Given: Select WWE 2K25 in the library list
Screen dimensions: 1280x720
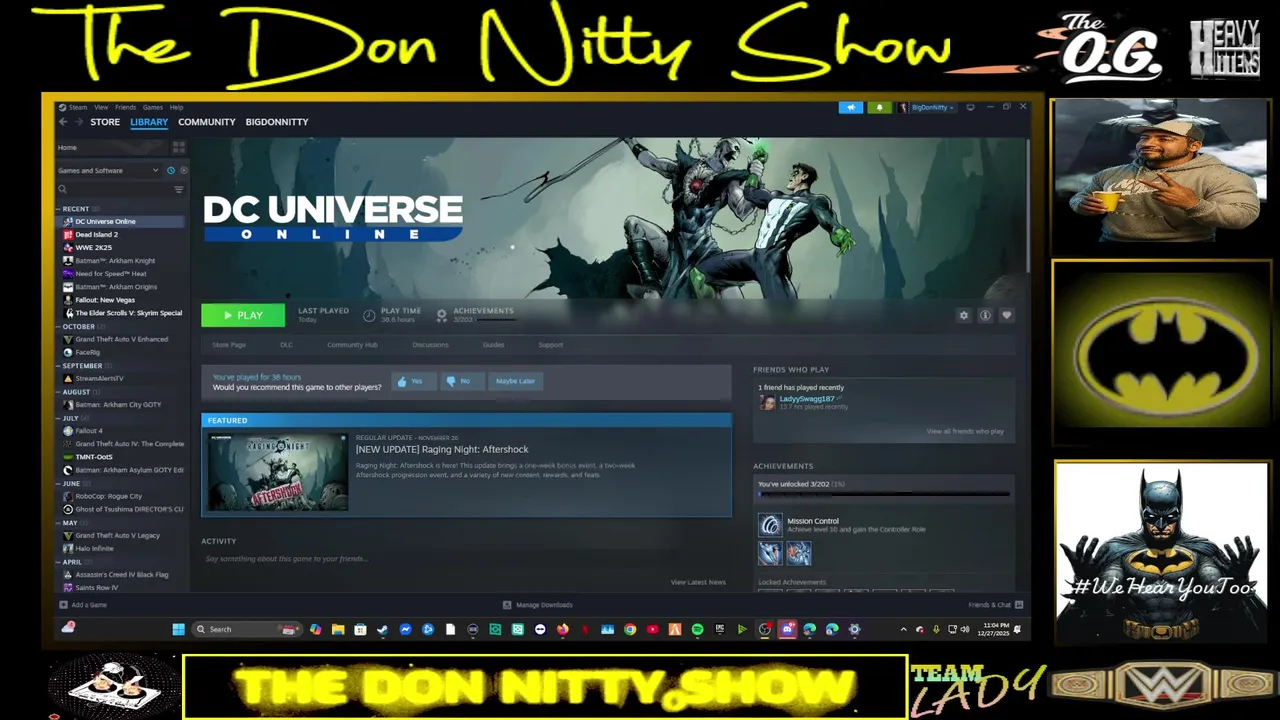Looking at the screenshot, I should pyautogui.click(x=120, y=247).
